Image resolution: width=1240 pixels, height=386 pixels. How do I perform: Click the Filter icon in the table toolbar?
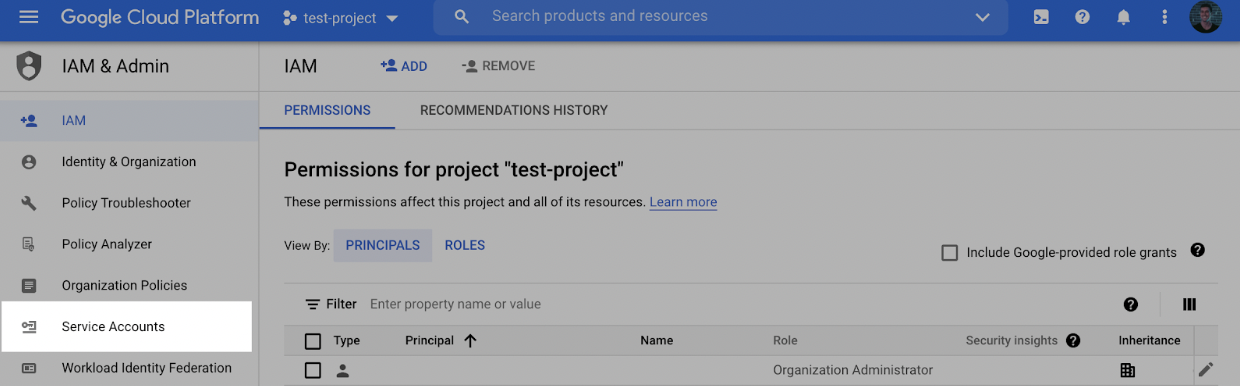[313, 304]
